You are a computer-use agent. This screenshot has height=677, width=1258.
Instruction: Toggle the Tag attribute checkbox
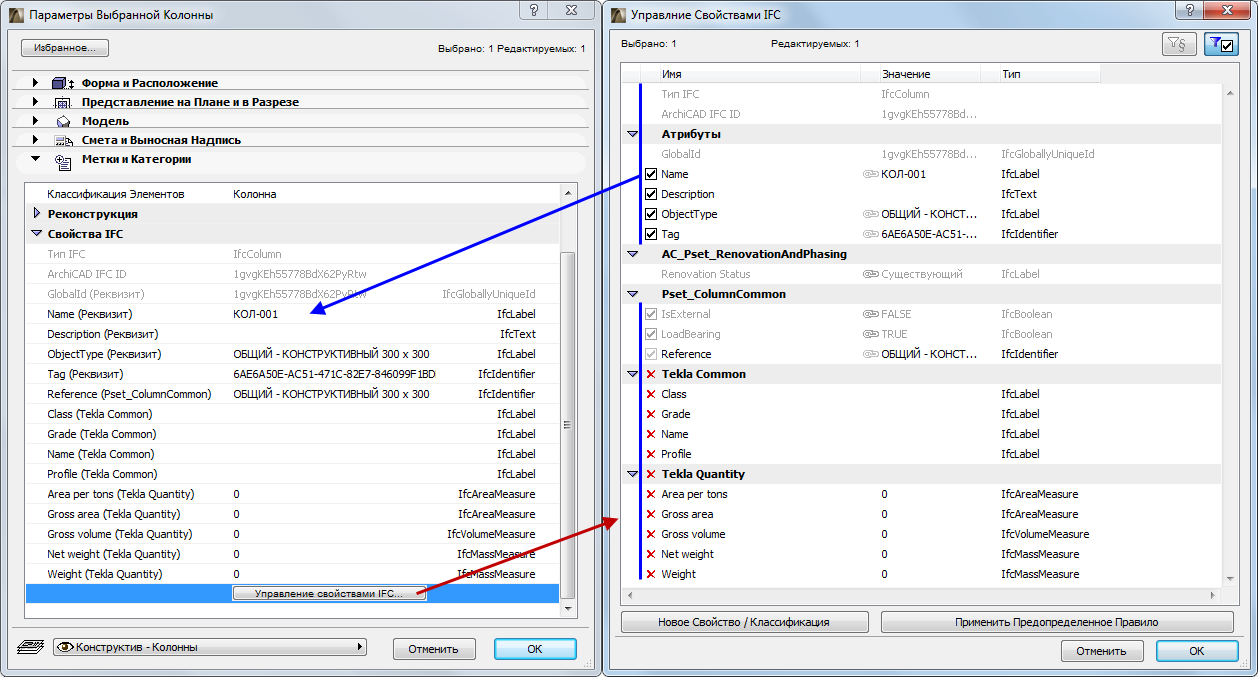(651, 234)
